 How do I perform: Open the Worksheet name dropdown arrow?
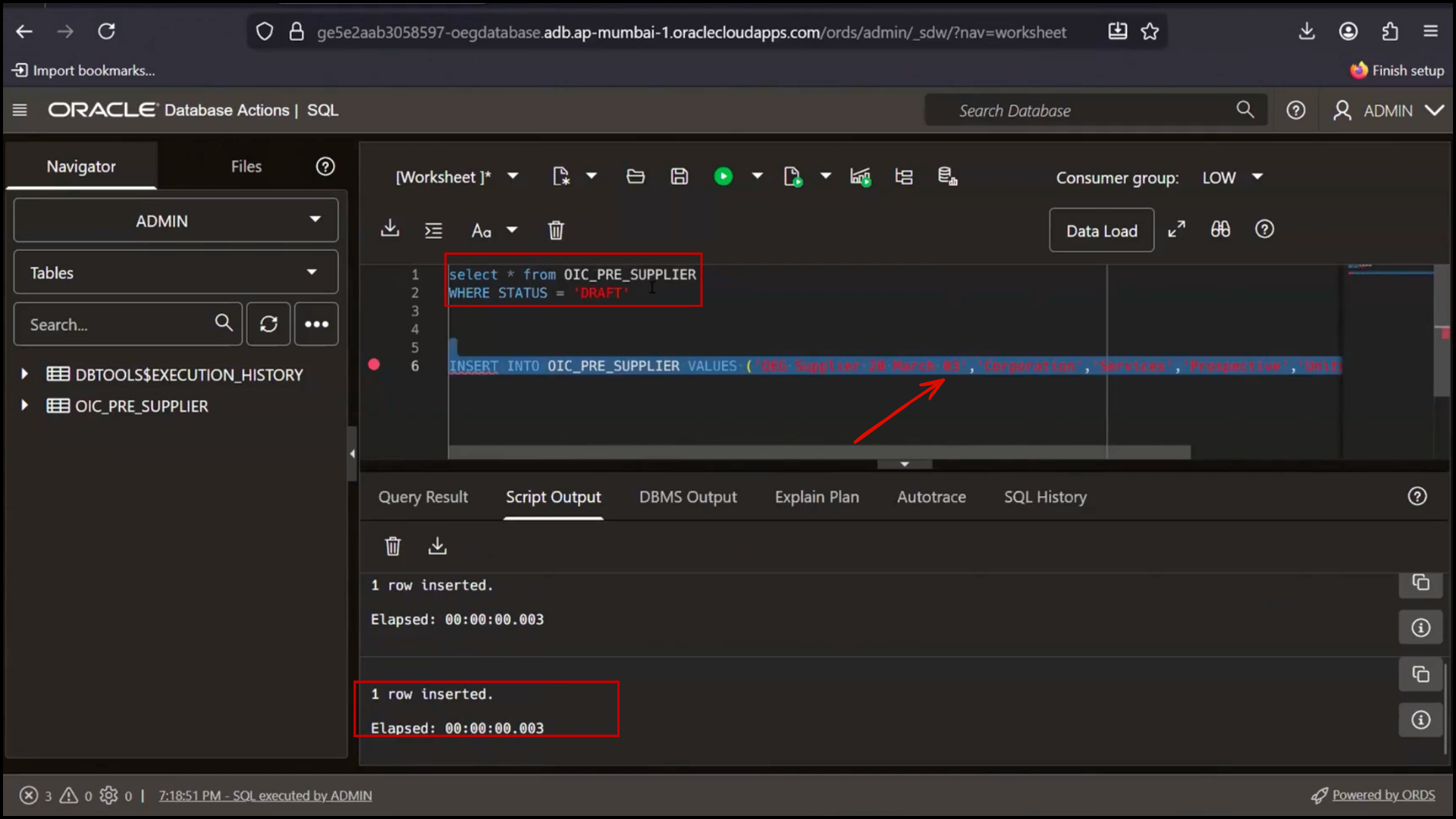513,176
